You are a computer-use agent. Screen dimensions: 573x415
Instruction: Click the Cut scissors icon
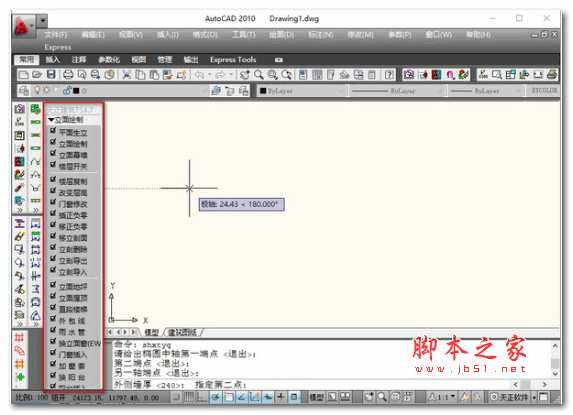[x=126, y=75]
